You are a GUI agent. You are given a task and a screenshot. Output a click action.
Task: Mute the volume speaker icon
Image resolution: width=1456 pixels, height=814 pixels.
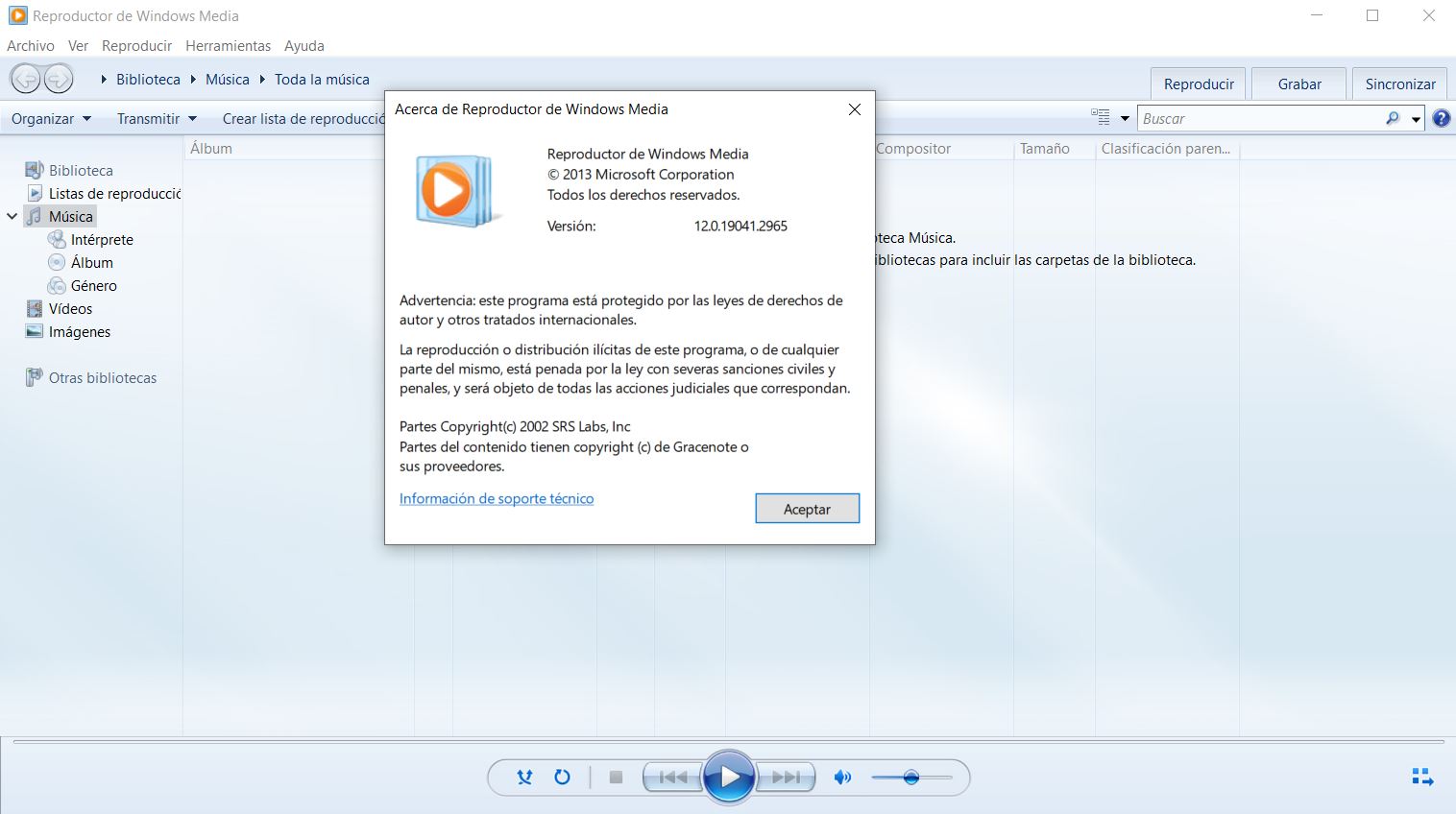tap(842, 778)
